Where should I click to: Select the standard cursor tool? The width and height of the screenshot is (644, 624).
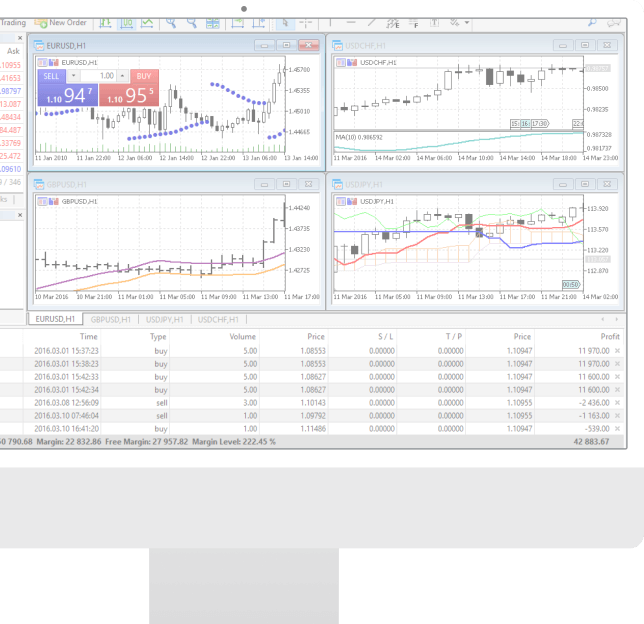coord(285,23)
